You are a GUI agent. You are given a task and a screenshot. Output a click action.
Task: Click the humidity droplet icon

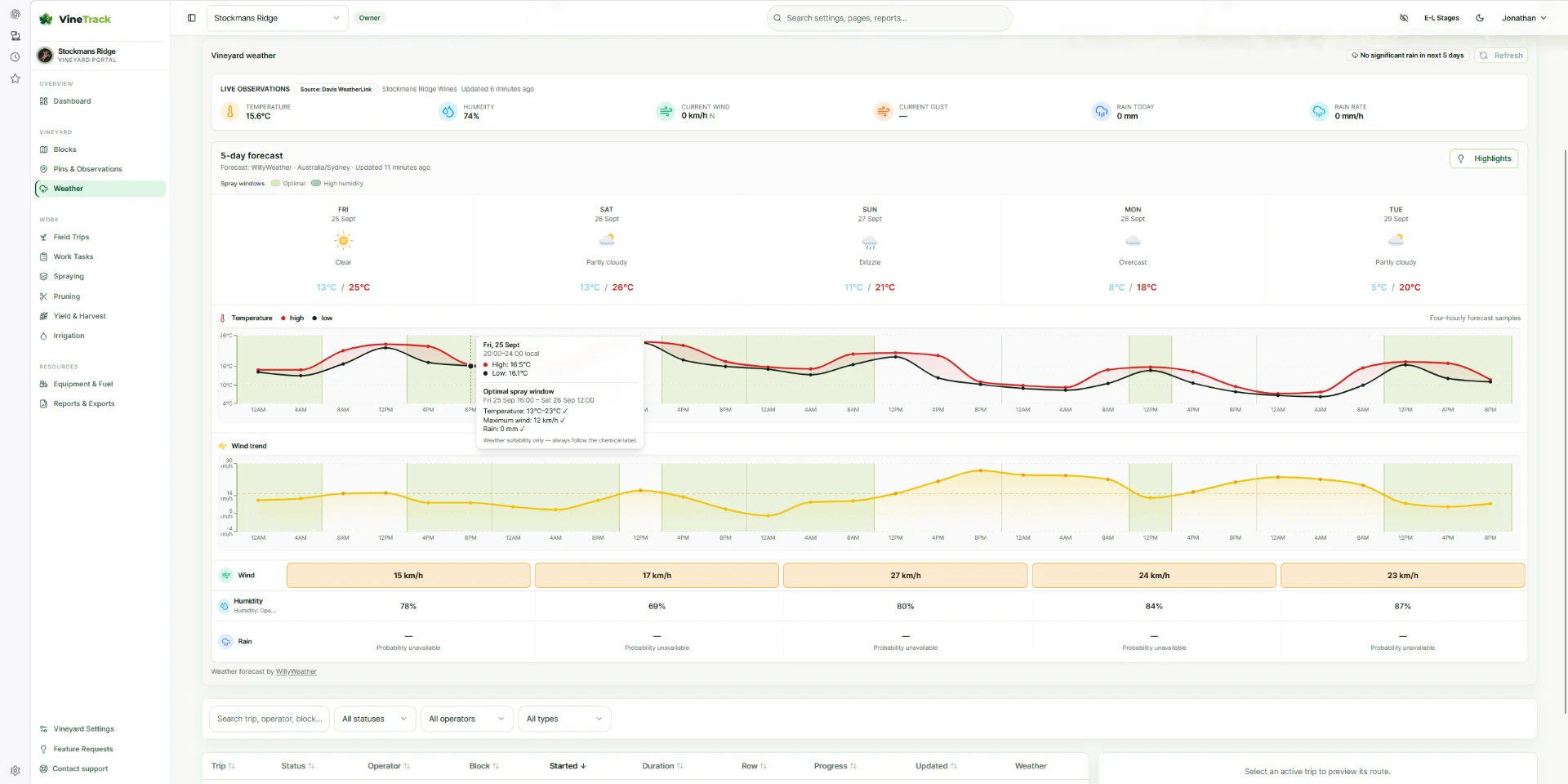[x=448, y=111]
